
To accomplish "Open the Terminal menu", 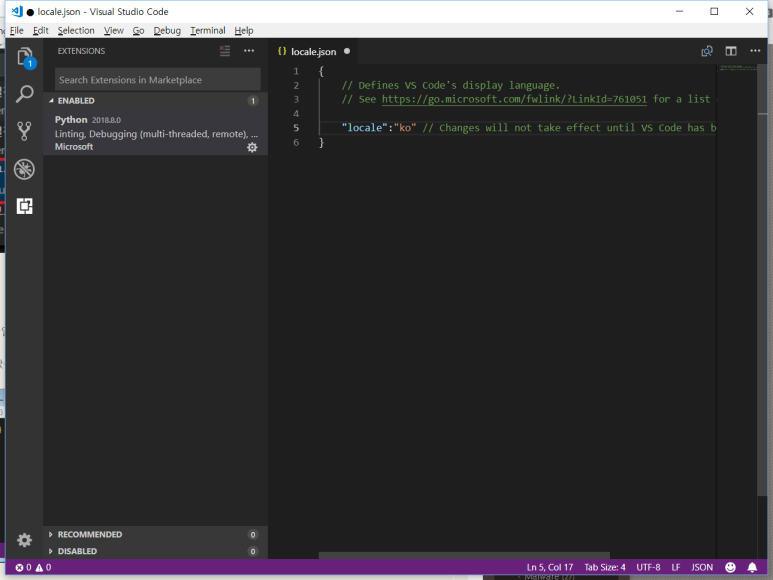I will (x=208, y=31).
